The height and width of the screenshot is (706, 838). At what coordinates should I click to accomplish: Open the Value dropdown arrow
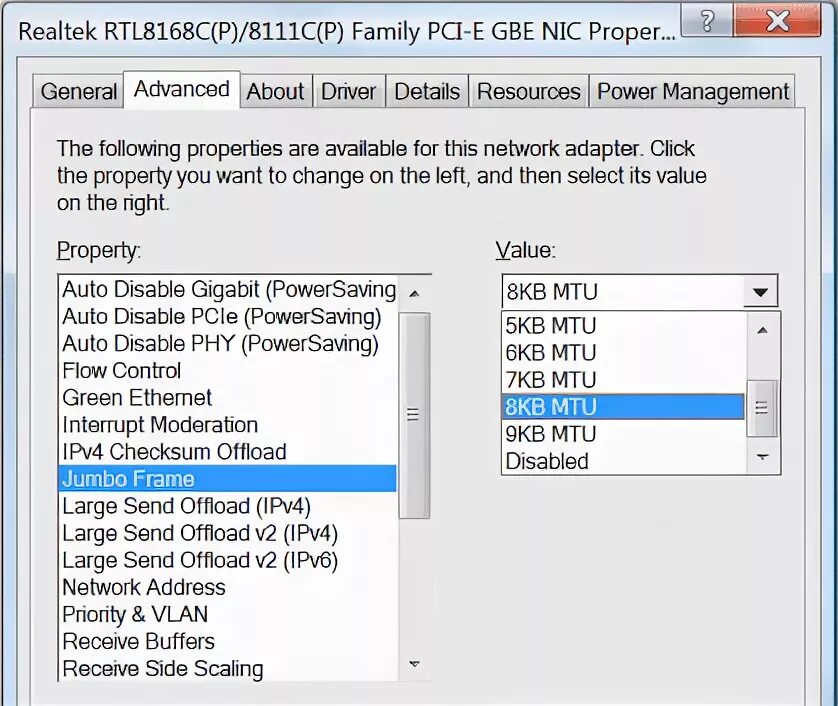coord(760,292)
